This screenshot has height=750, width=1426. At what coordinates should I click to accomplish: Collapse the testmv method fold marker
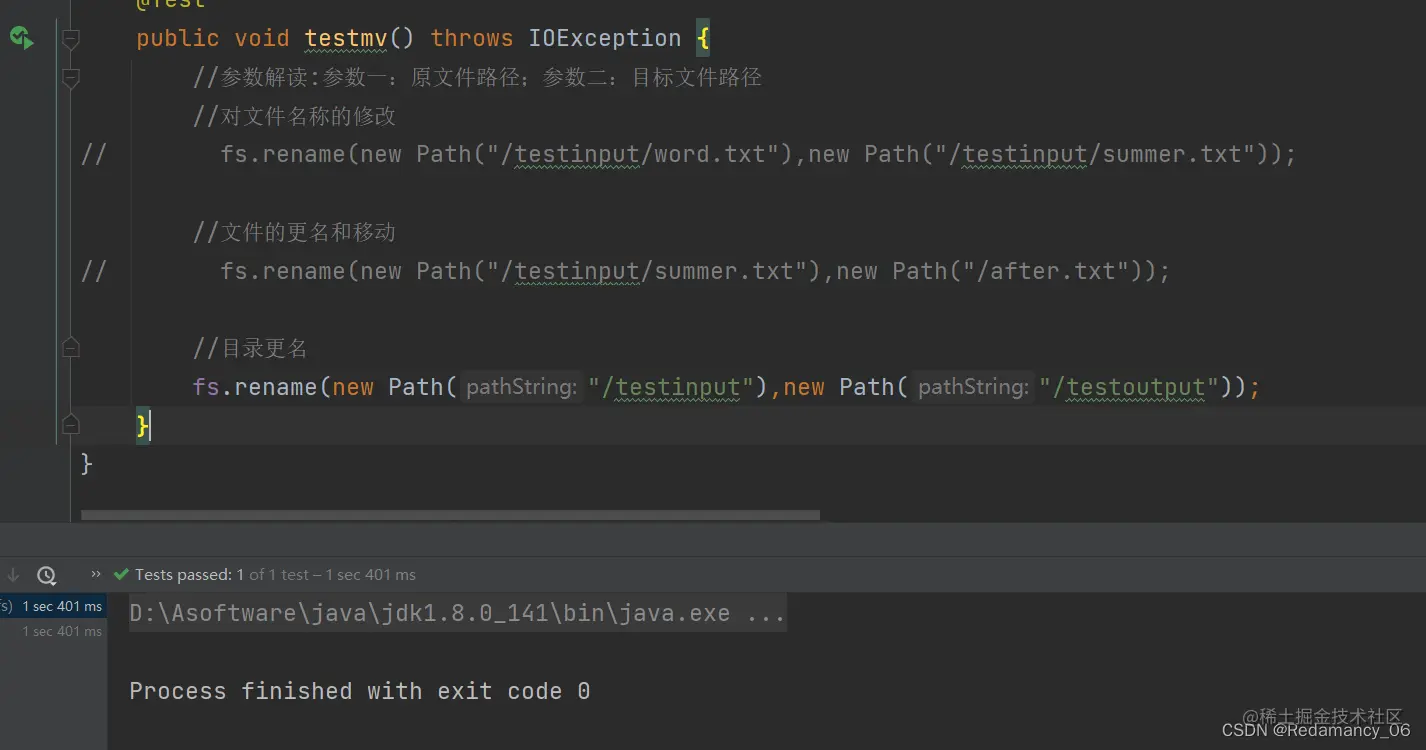point(70,39)
